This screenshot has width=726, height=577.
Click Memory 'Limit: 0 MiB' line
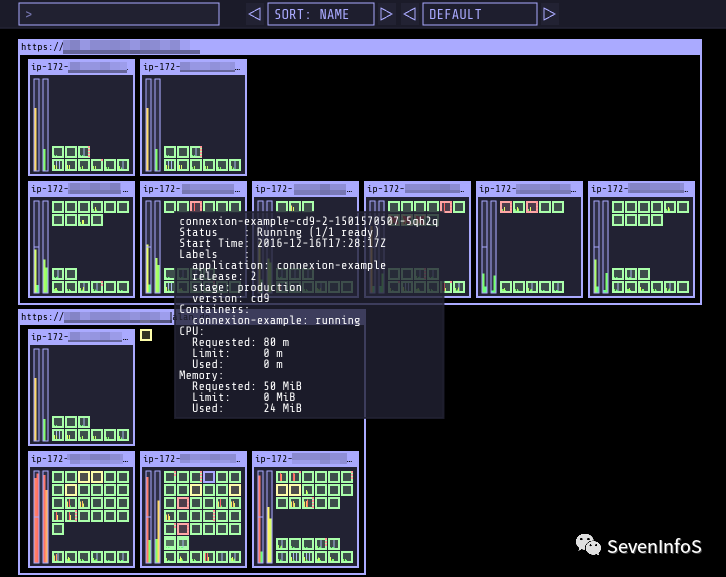click(244, 397)
